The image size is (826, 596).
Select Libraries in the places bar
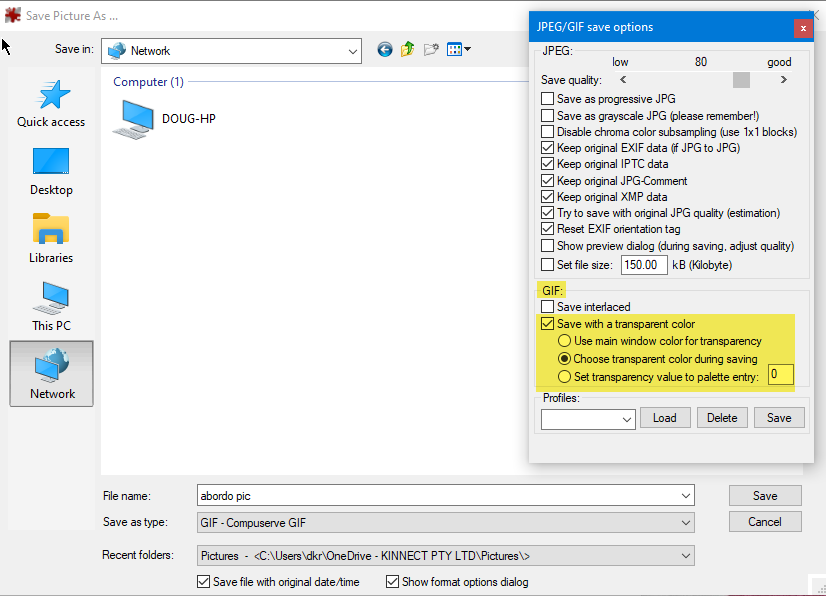(51, 239)
